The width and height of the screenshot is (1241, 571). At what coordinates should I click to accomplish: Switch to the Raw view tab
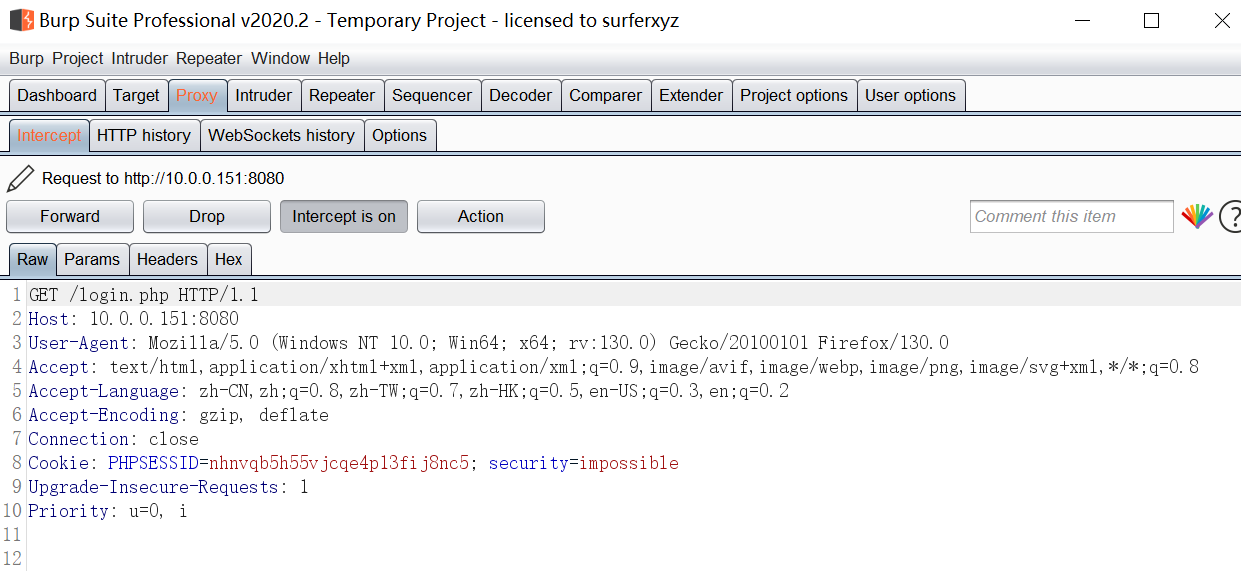click(33, 259)
